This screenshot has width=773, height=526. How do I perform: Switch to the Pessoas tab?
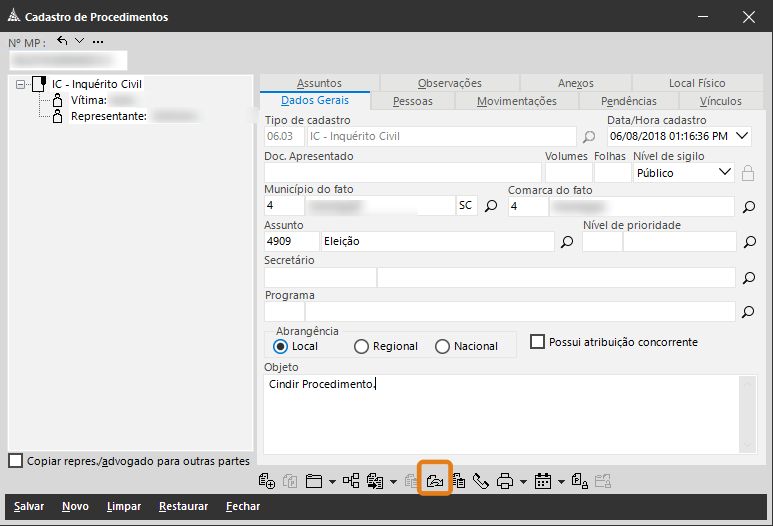tap(413, 101)
